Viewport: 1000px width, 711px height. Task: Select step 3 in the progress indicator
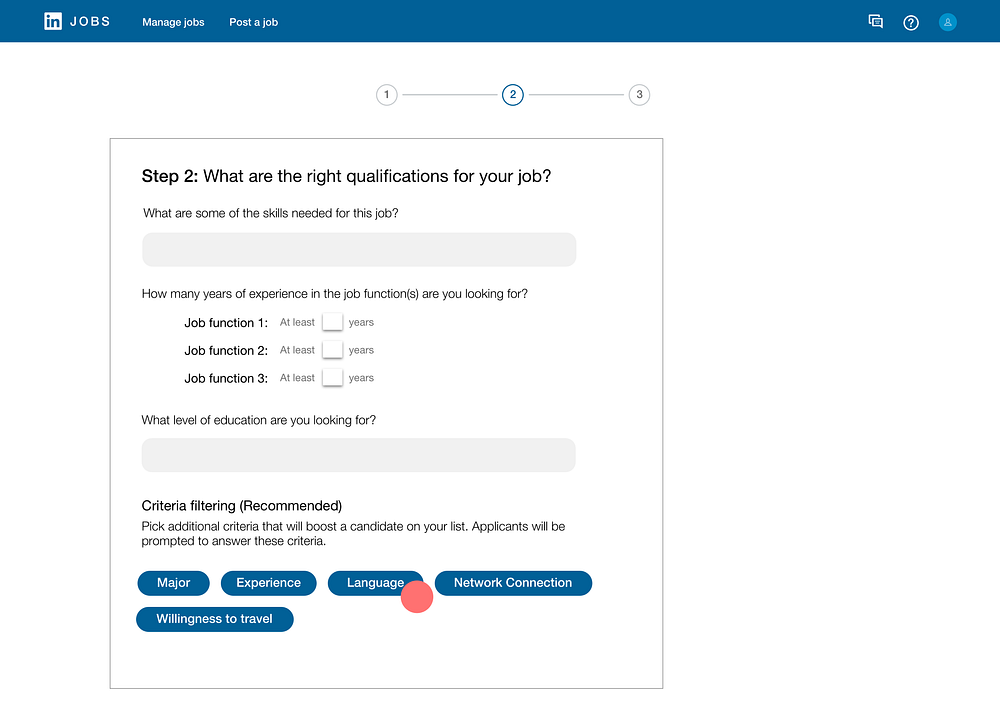639,94
